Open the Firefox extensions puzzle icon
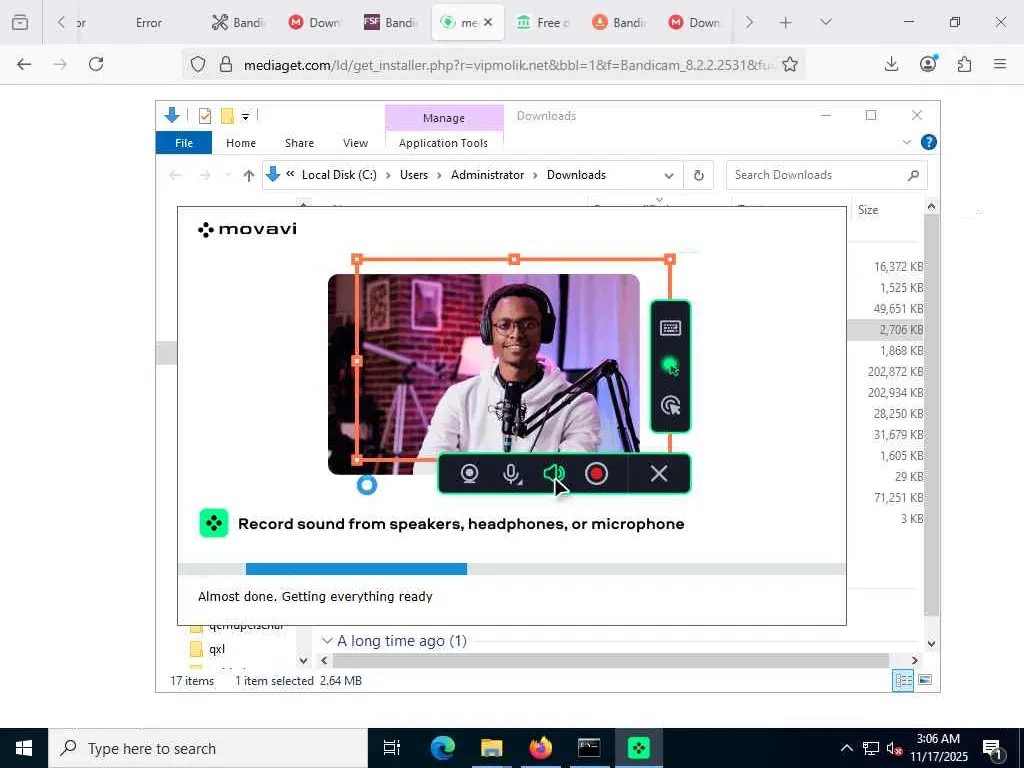Image resolution: width=1024 pixels, height=768 pixels. (x=964, y=64)
